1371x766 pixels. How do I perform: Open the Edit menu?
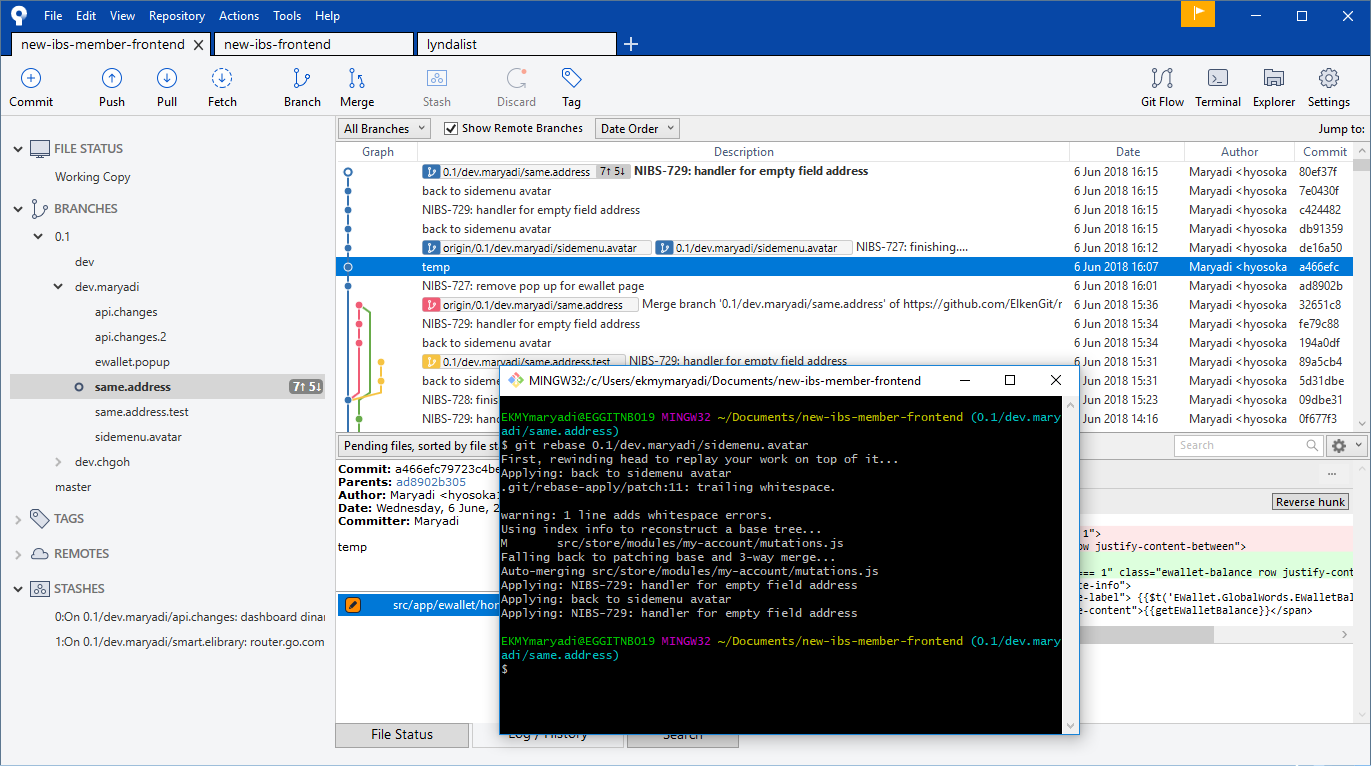point(86,16)
